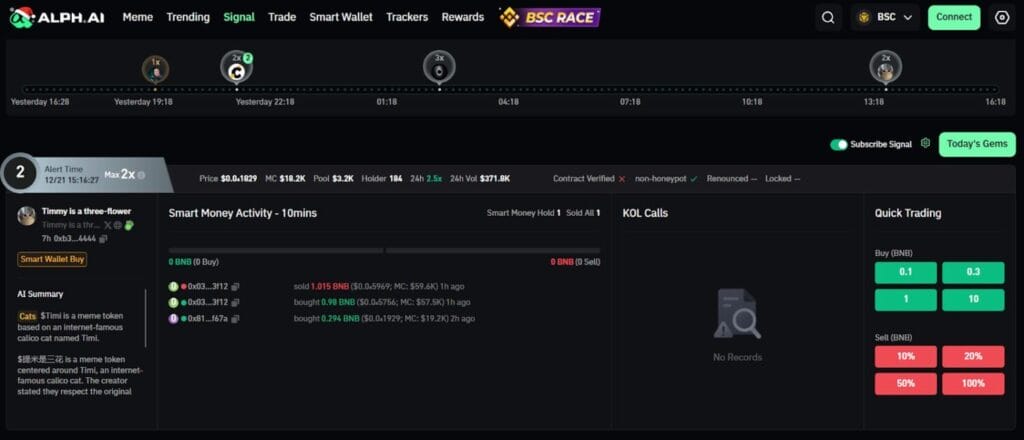This screenshot has height=440, width=1024.
Task: Click the sell volume progress bar
Action: click(x=493, y=250)
